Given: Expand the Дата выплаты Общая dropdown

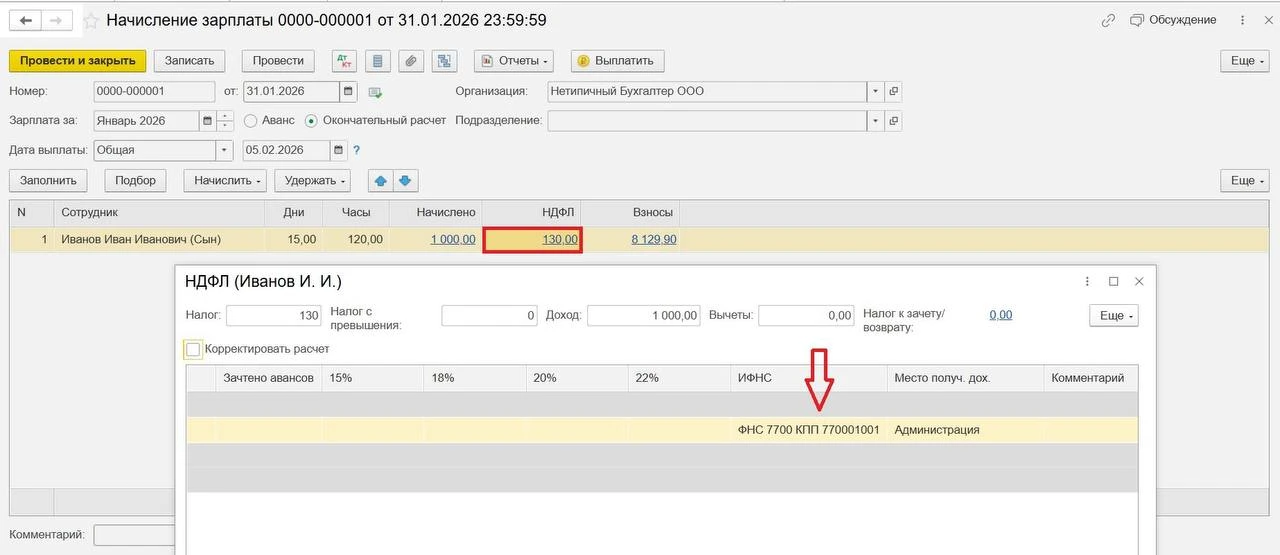Looking at the screenshot, I should [224, 151].
